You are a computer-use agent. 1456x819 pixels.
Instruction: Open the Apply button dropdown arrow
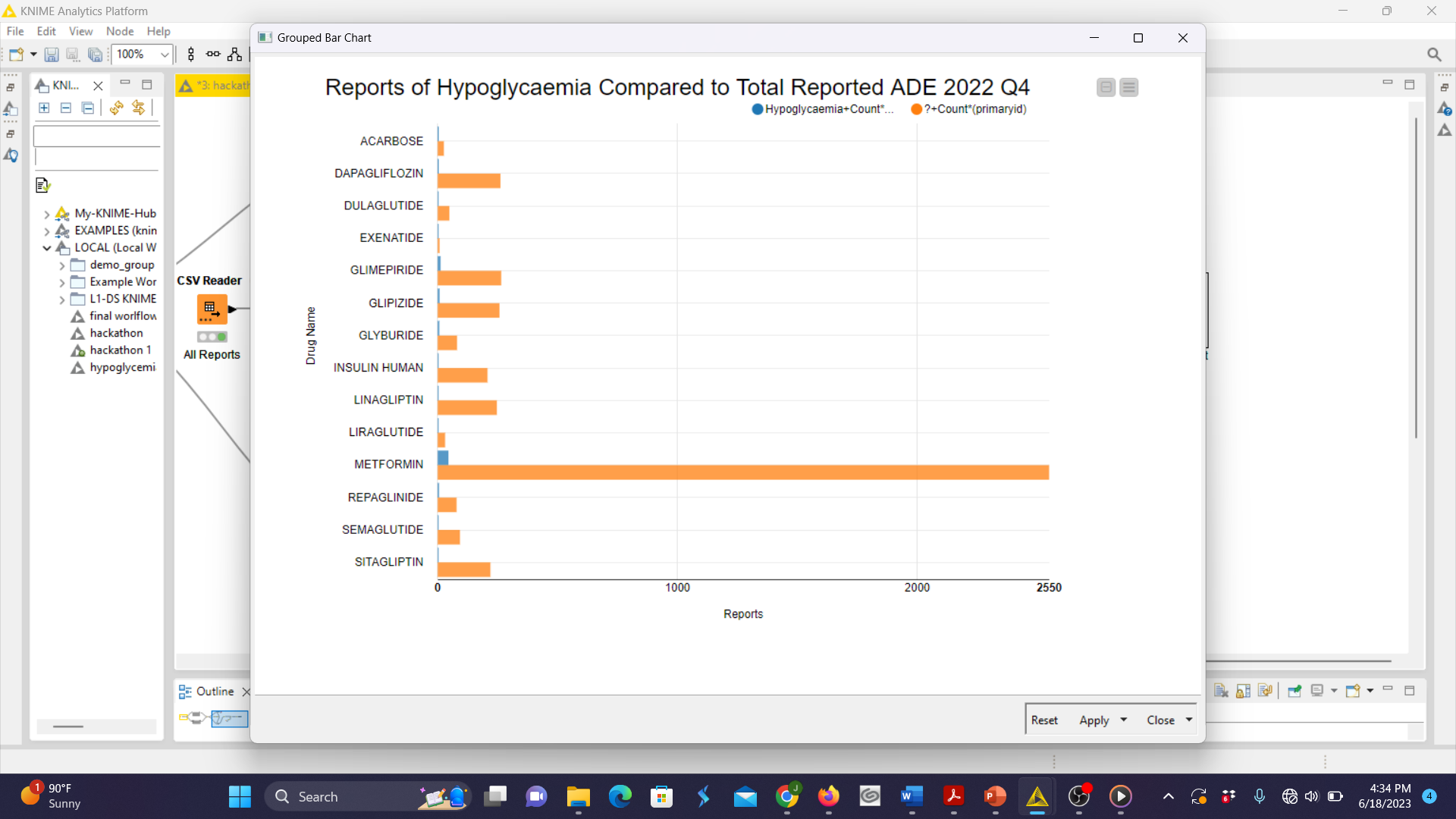coord(1124,720)
